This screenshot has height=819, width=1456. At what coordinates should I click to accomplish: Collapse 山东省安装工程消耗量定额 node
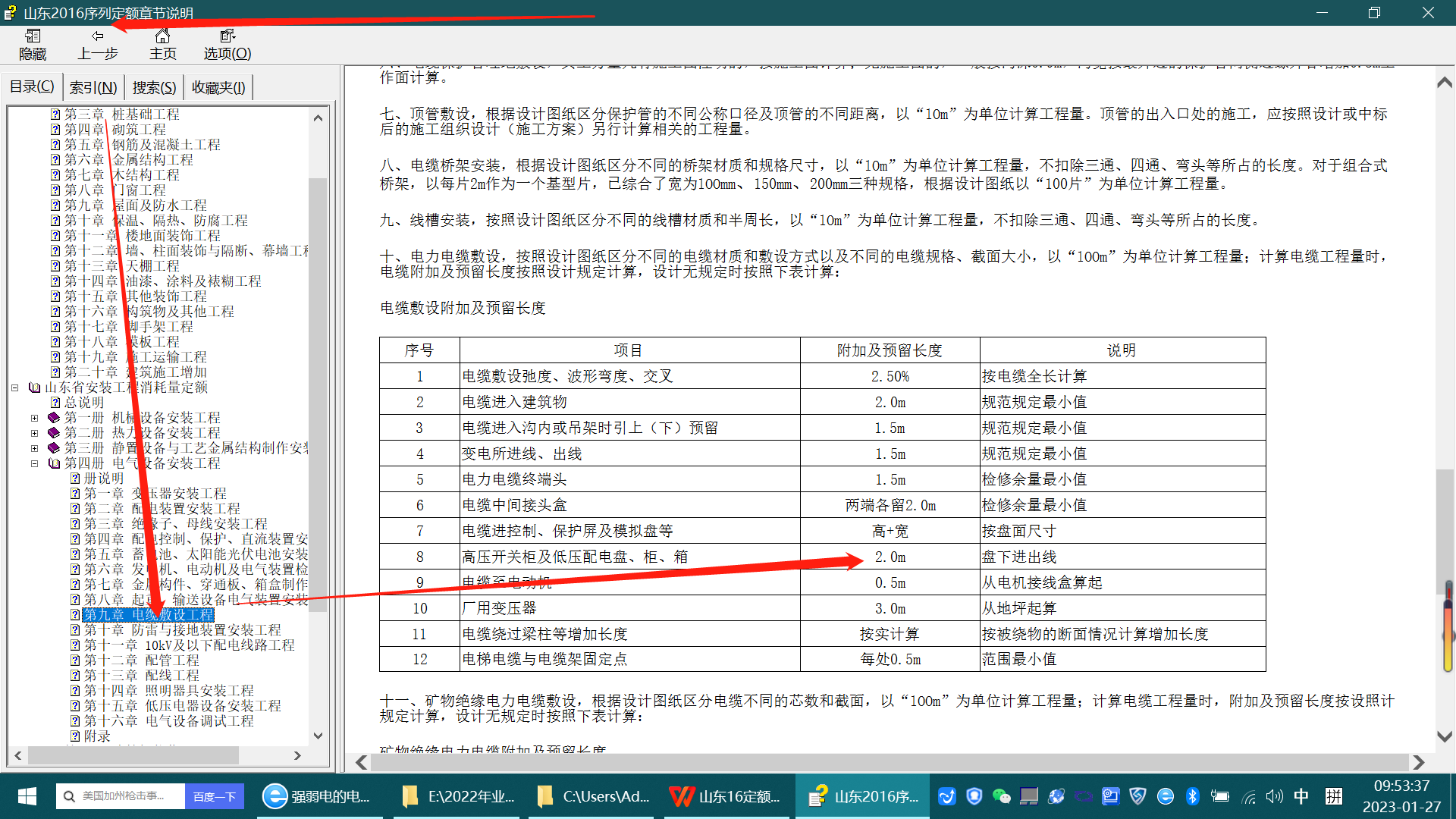[14, 388]
